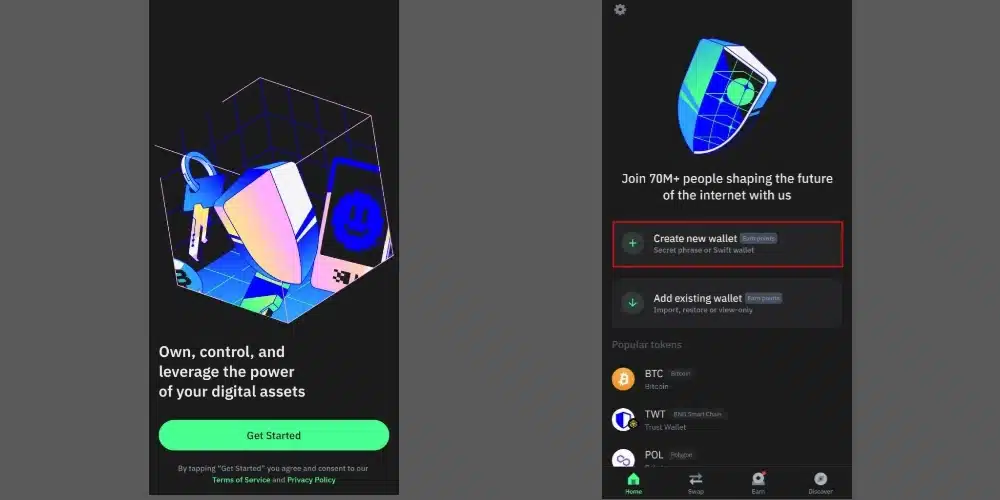Select the Polygon POL token icon
The image size is (1000, 500).
[x=623, y=459]
